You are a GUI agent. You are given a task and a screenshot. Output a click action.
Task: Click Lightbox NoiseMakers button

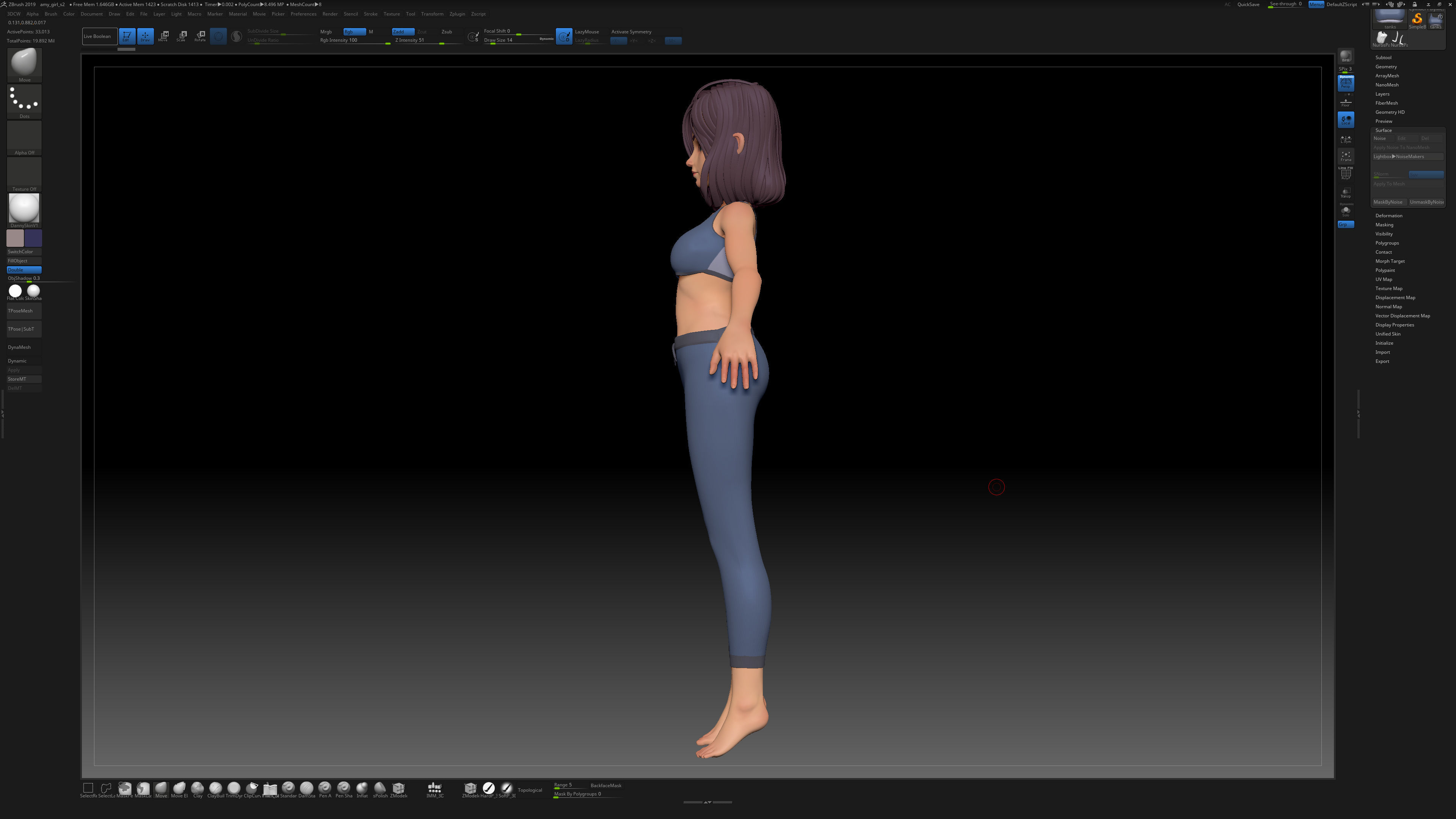[1407, 157]
